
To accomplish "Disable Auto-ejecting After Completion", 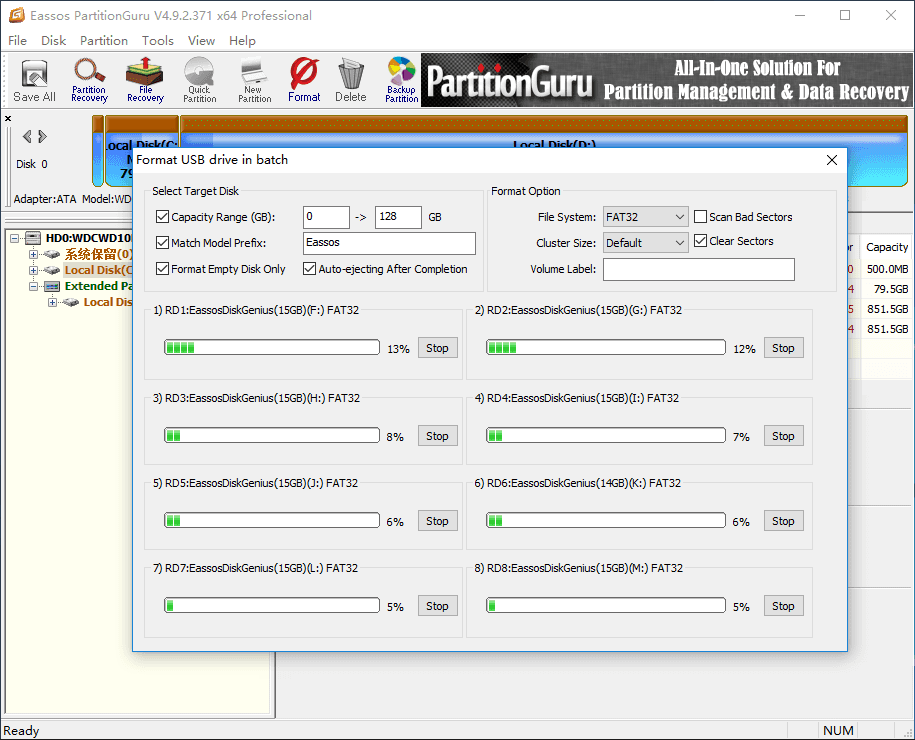I will pos(309,269).
